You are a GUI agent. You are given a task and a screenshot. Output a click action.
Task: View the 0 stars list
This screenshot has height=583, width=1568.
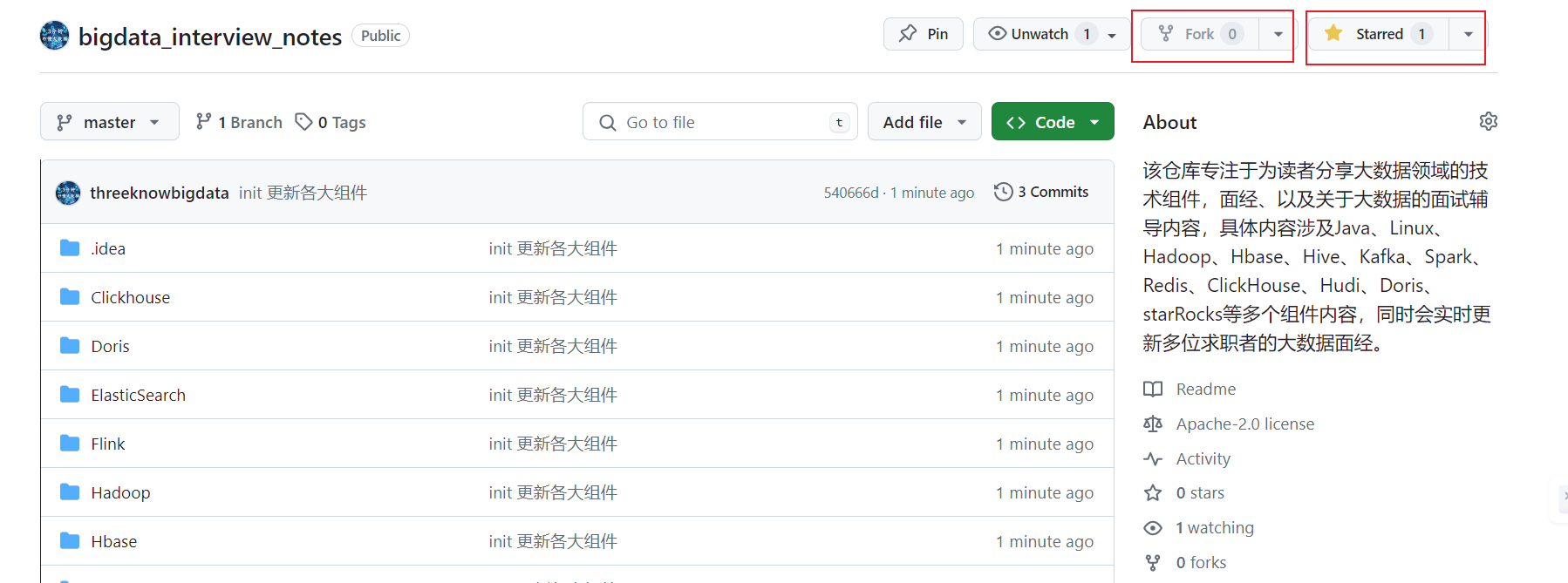pos(1200,492)
